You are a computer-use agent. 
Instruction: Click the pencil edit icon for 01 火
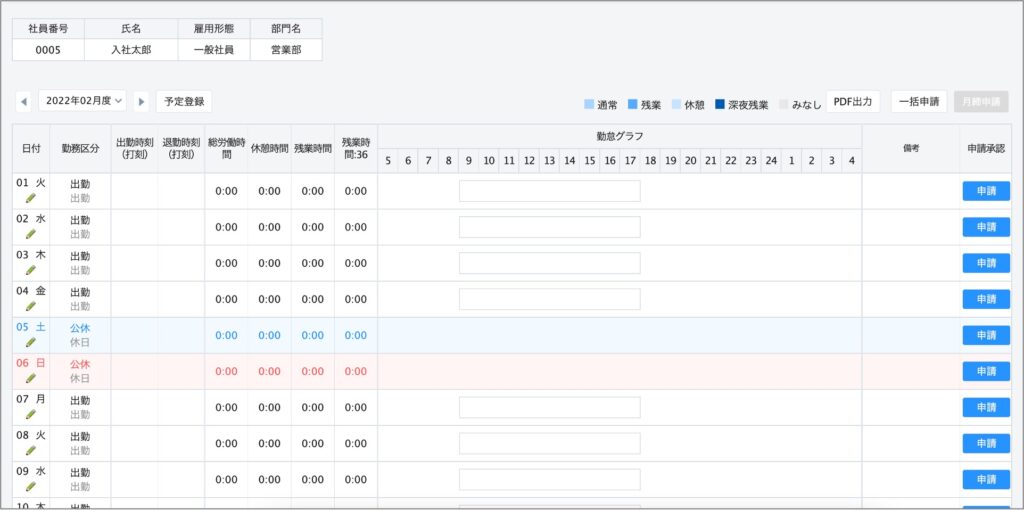click(x=31, y=198)
